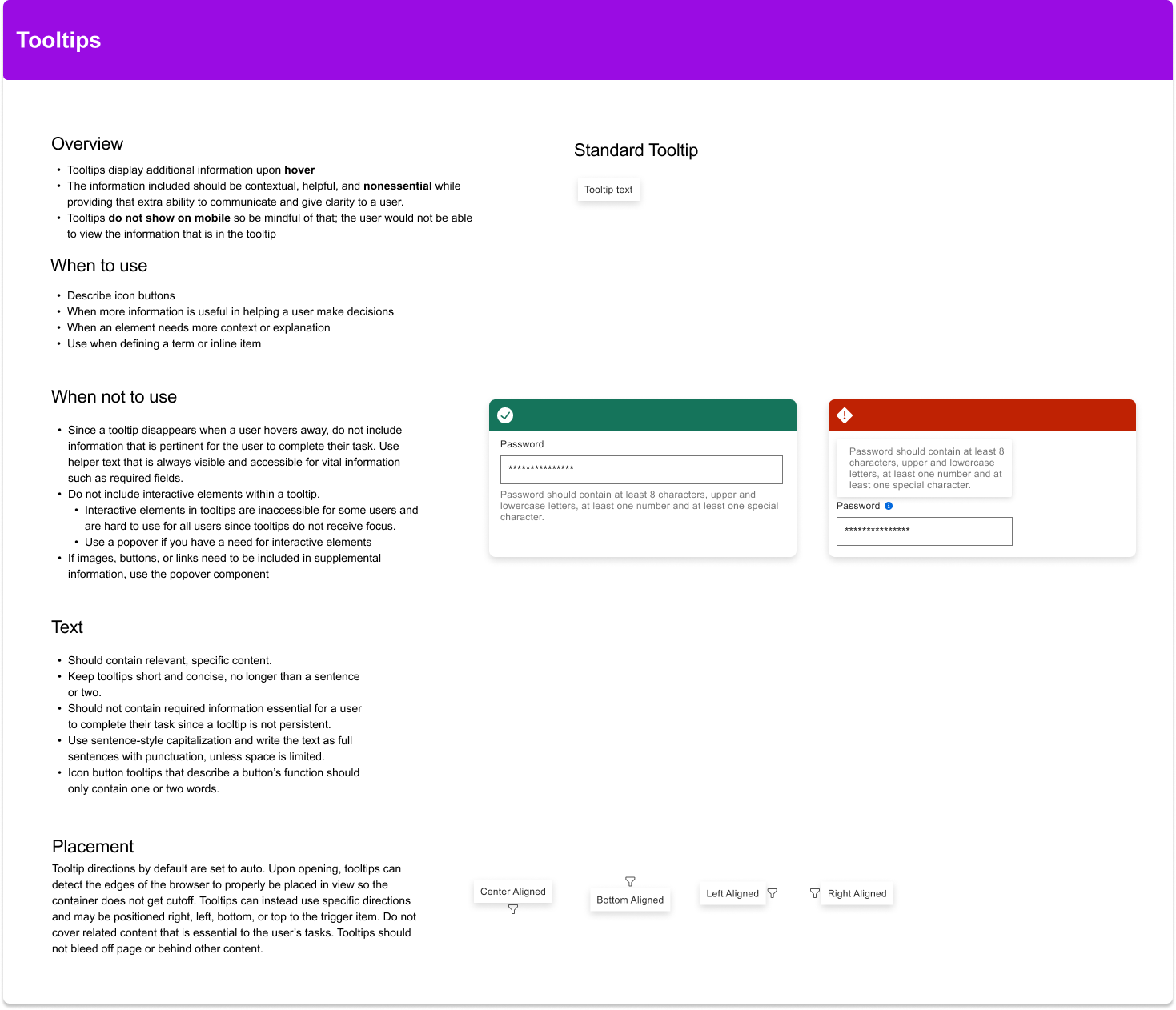Click 'Use when defining a term or inline item'
Image resolution: width=1176 pixels, height=1010 pixels.
(164, 343)
